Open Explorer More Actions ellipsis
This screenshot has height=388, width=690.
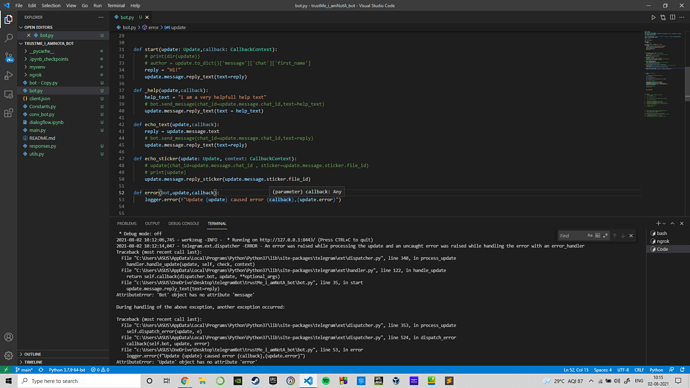[x=101, y=17]
